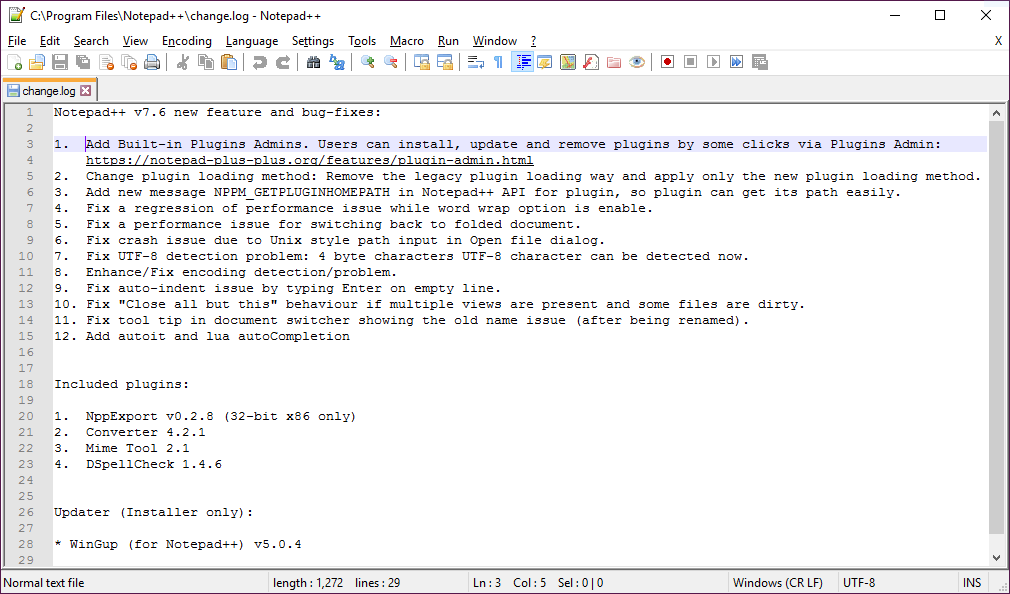Open the Window menu
Viewport: 1010px width, 594px height.
[495, 41]
